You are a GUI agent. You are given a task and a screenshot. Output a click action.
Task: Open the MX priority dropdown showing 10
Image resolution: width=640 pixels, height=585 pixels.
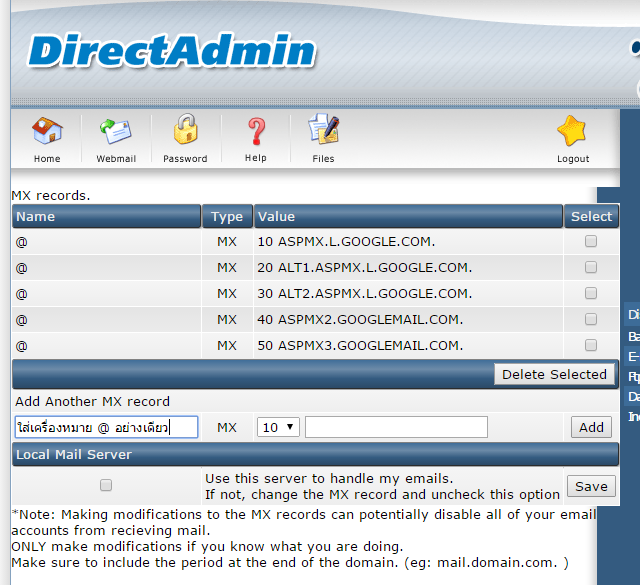click(278, 427)
